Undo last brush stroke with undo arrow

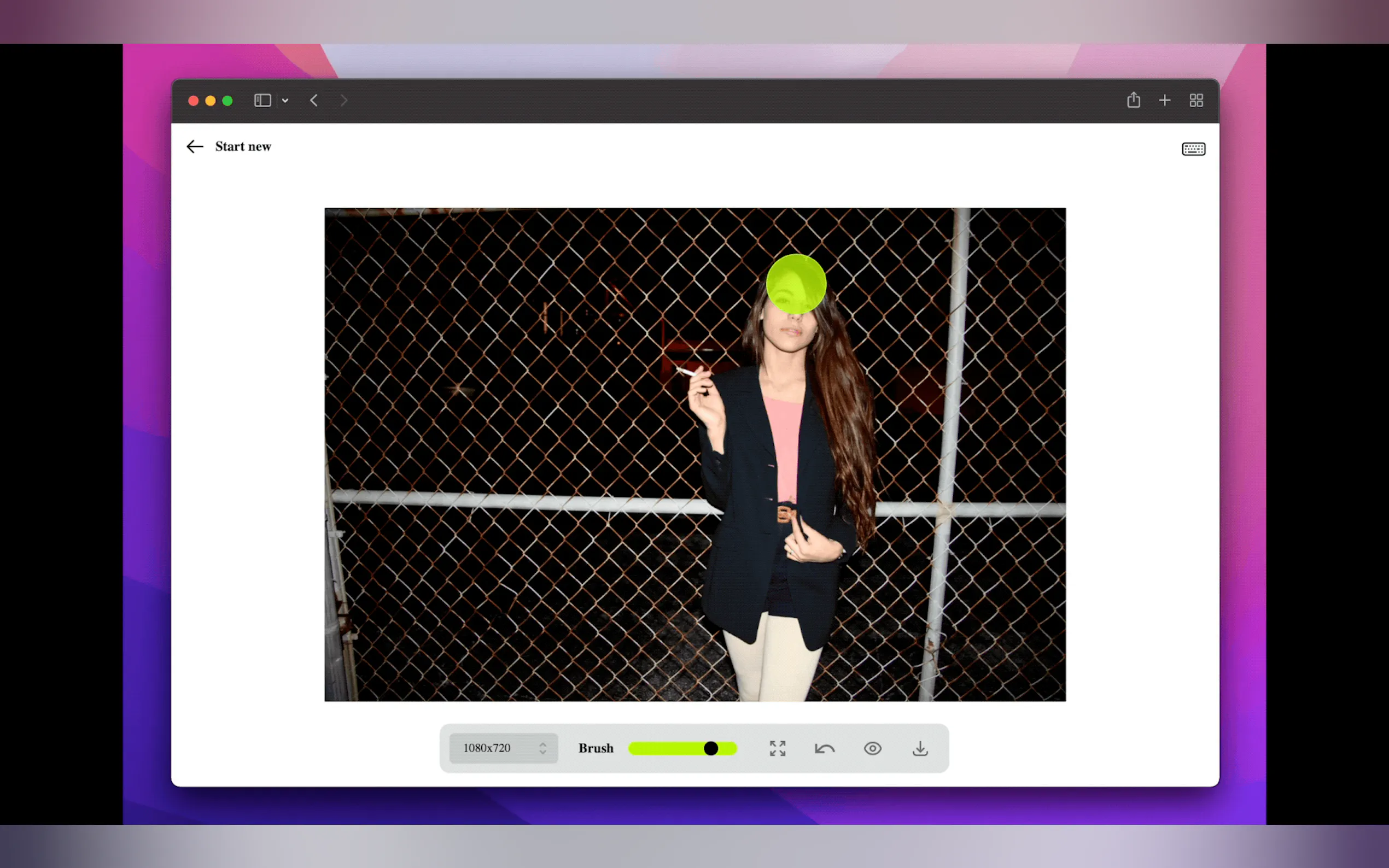point(824,748)
